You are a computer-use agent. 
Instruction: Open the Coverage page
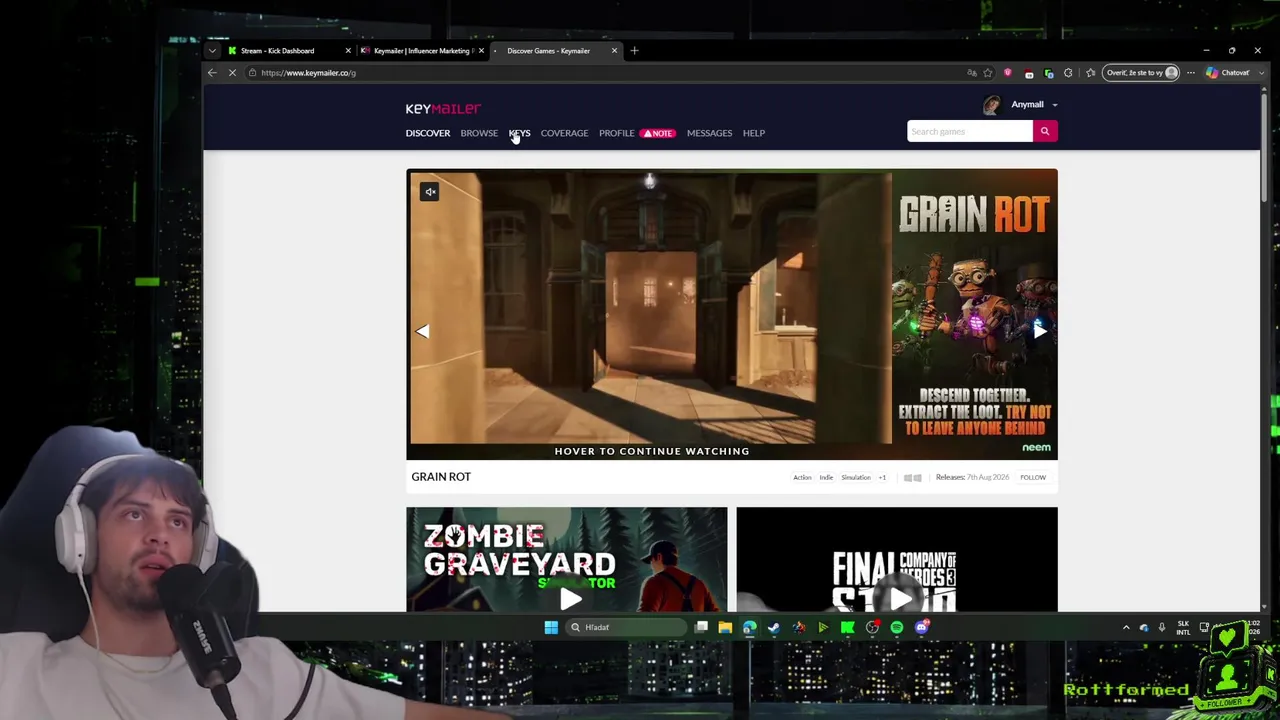[x=564, y=133]
